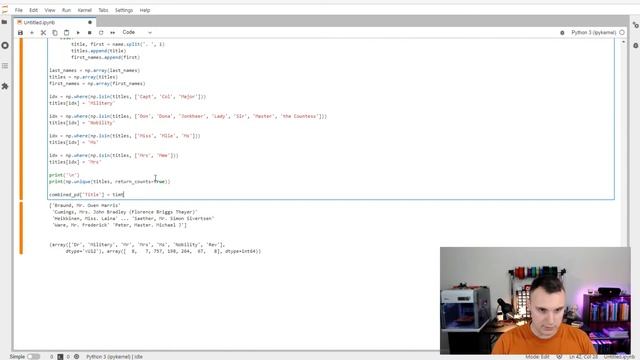
Task: Open the File menu
Action: tap(19, 10)
